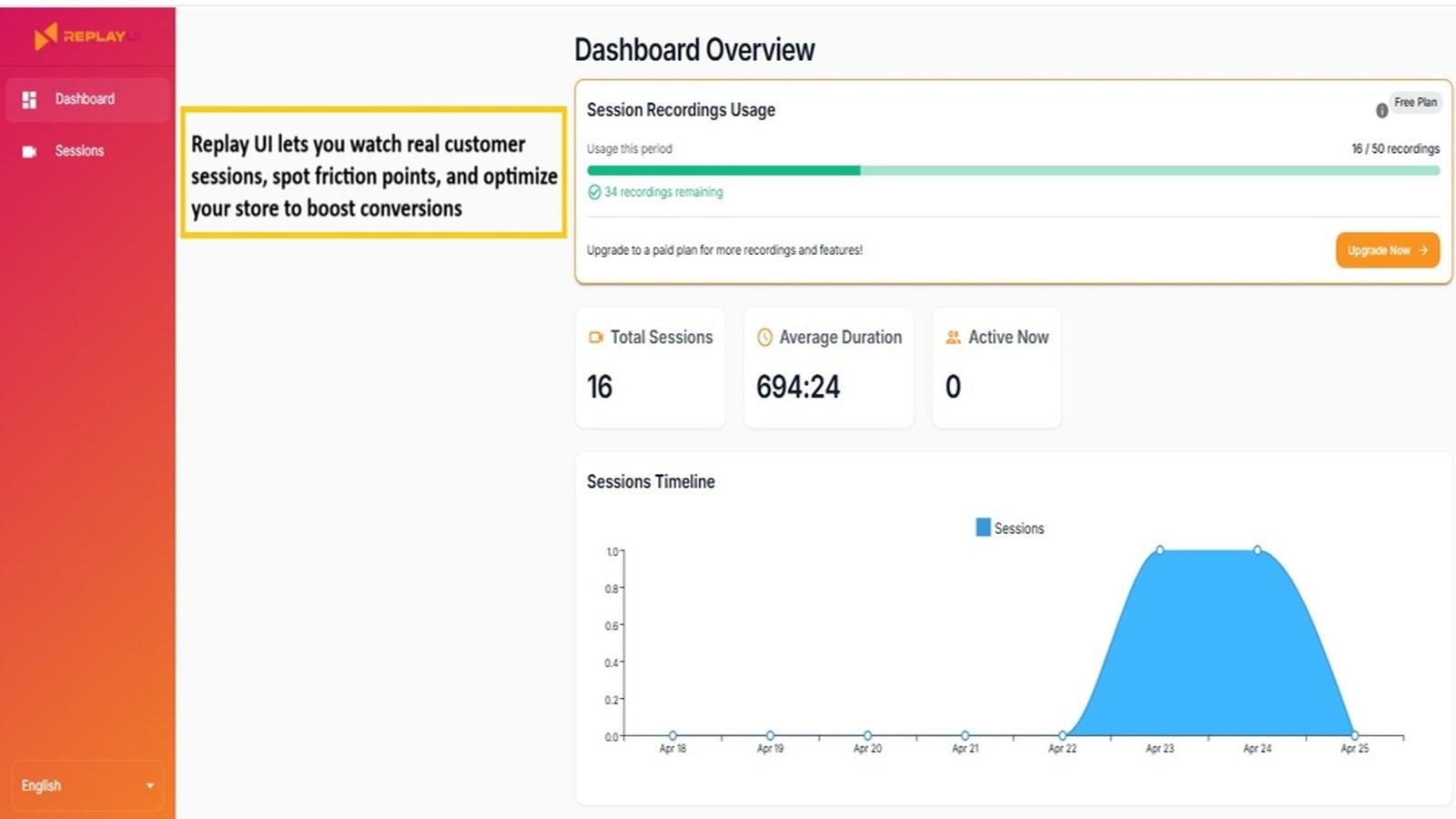
Task: Click the Replay UI logo
Action: [x=86, y=37]
